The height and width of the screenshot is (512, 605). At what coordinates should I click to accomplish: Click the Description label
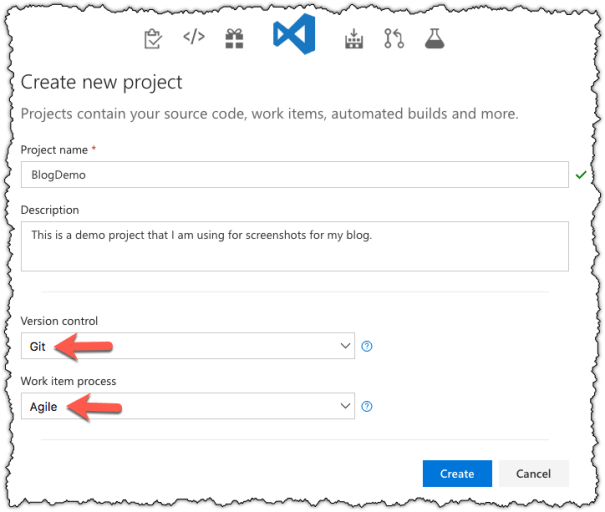click(50, 210)
